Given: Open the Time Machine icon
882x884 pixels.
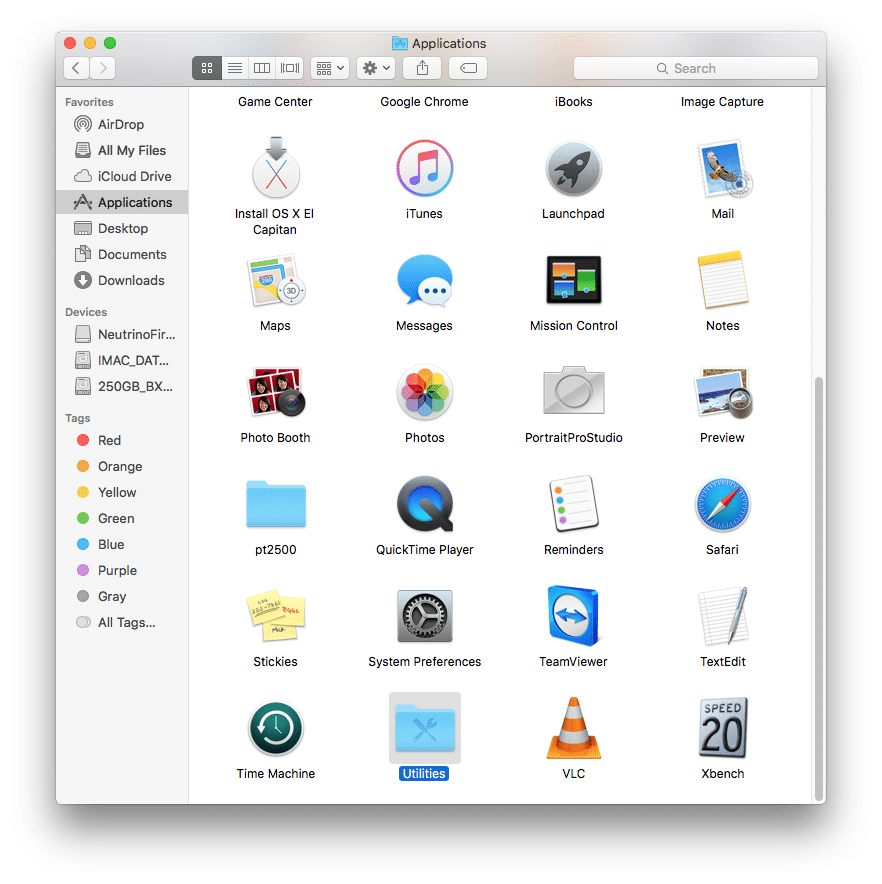Looking at the screenshot, I should [275, 729].
